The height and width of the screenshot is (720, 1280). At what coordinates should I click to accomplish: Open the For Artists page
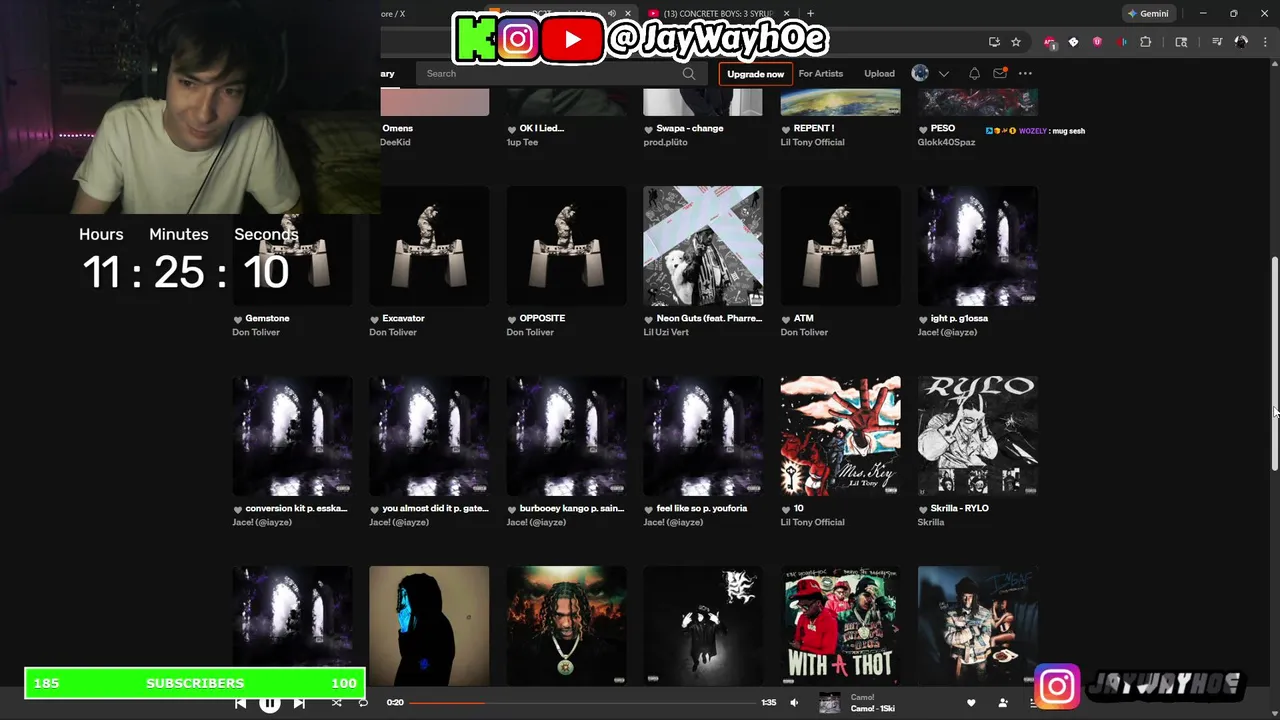click(820, 73)
